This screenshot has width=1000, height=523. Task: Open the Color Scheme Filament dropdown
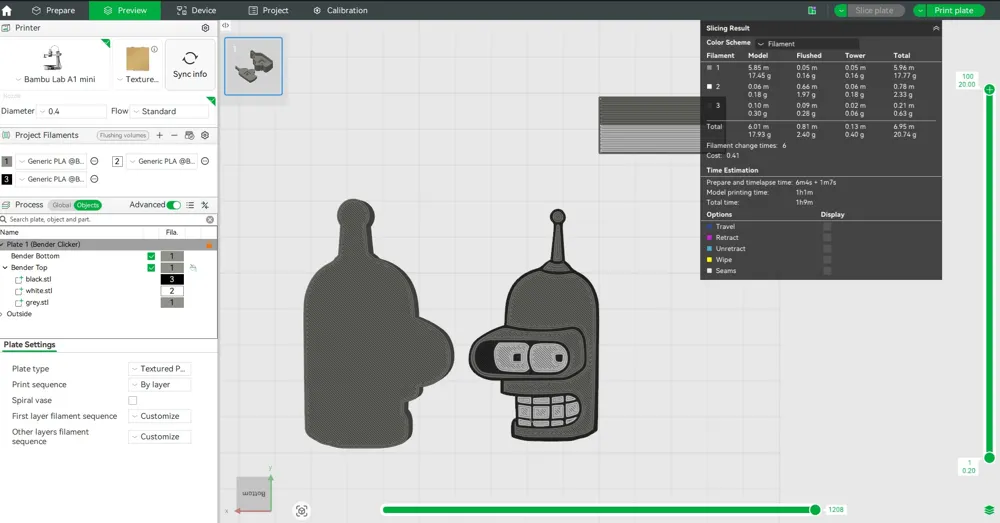[x=807, y=44]
